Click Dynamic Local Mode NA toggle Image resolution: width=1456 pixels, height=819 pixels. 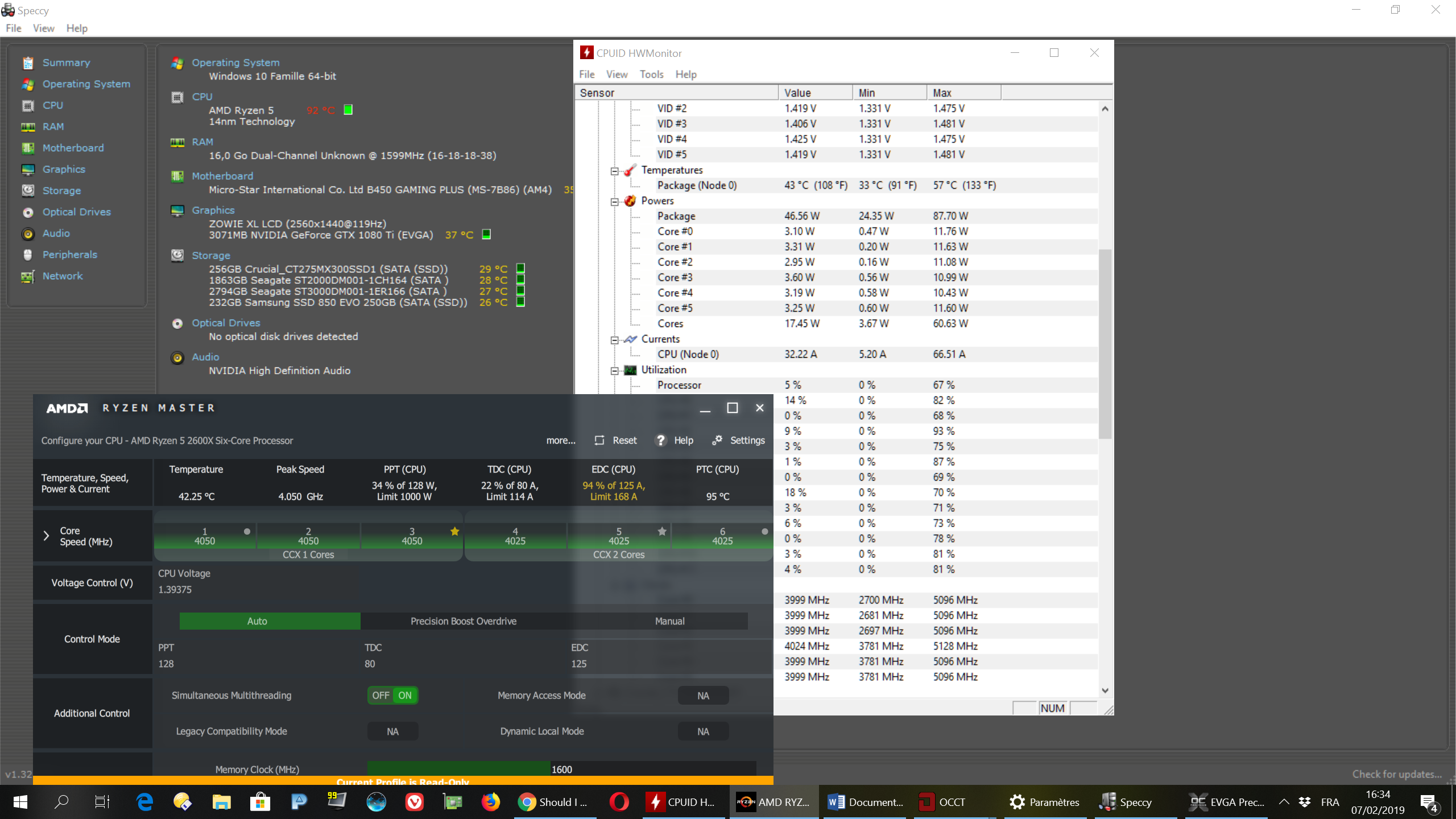click(x=703, y=731)
